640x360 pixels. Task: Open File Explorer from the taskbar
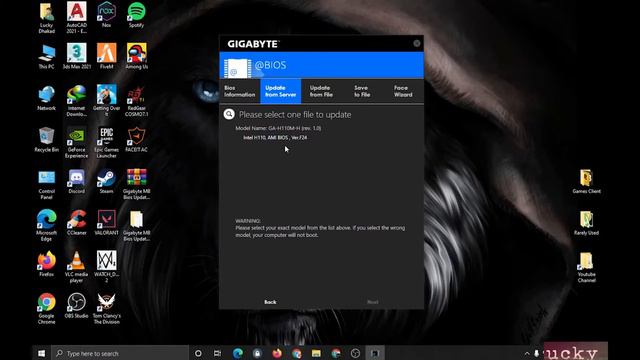point(316,353)
